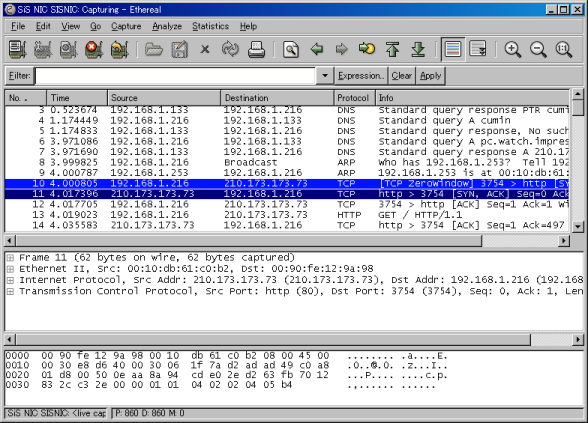
Task: Jump to last packet icon
Action: pyautogui.click(x=418, y=49)
